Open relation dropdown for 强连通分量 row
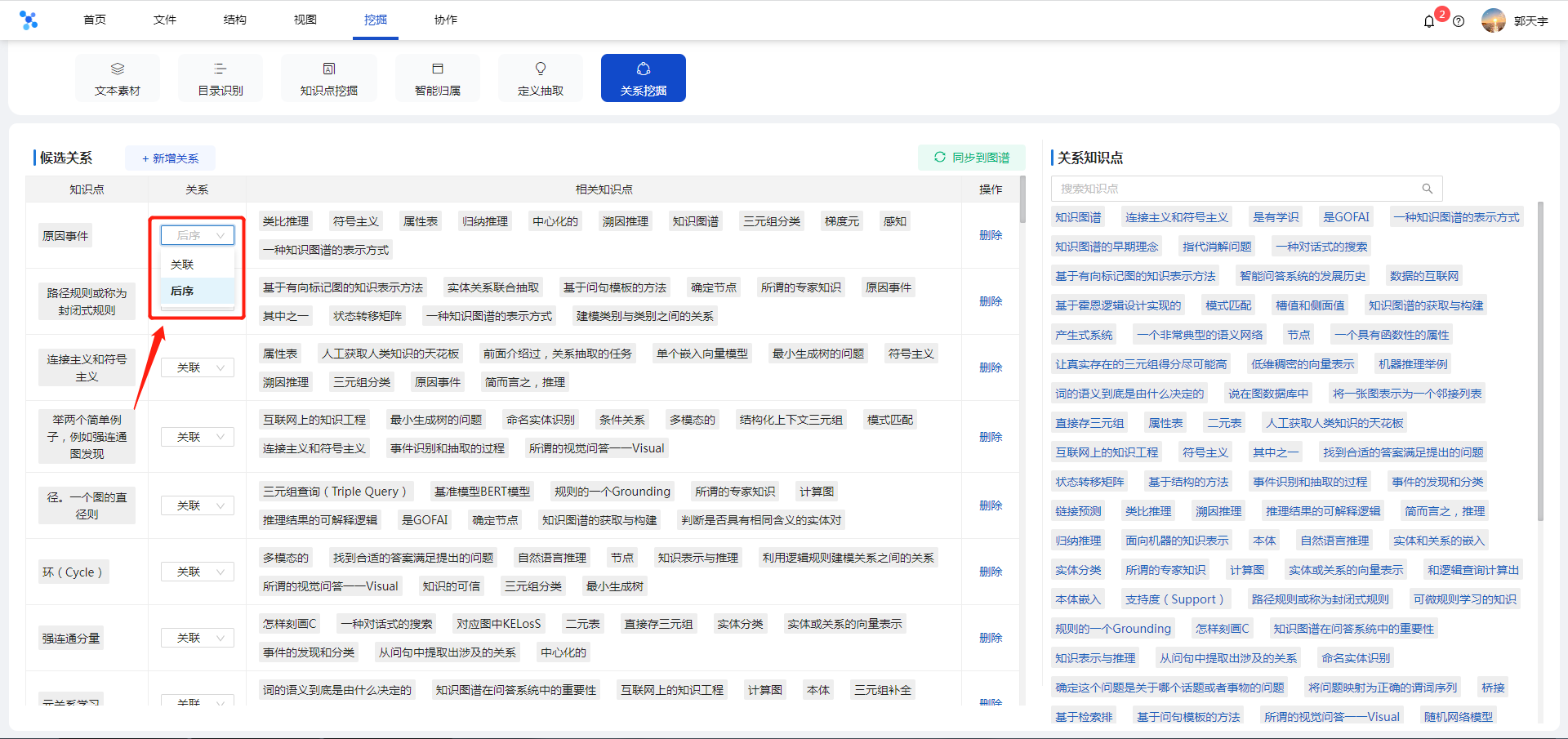 pos(198,638)
